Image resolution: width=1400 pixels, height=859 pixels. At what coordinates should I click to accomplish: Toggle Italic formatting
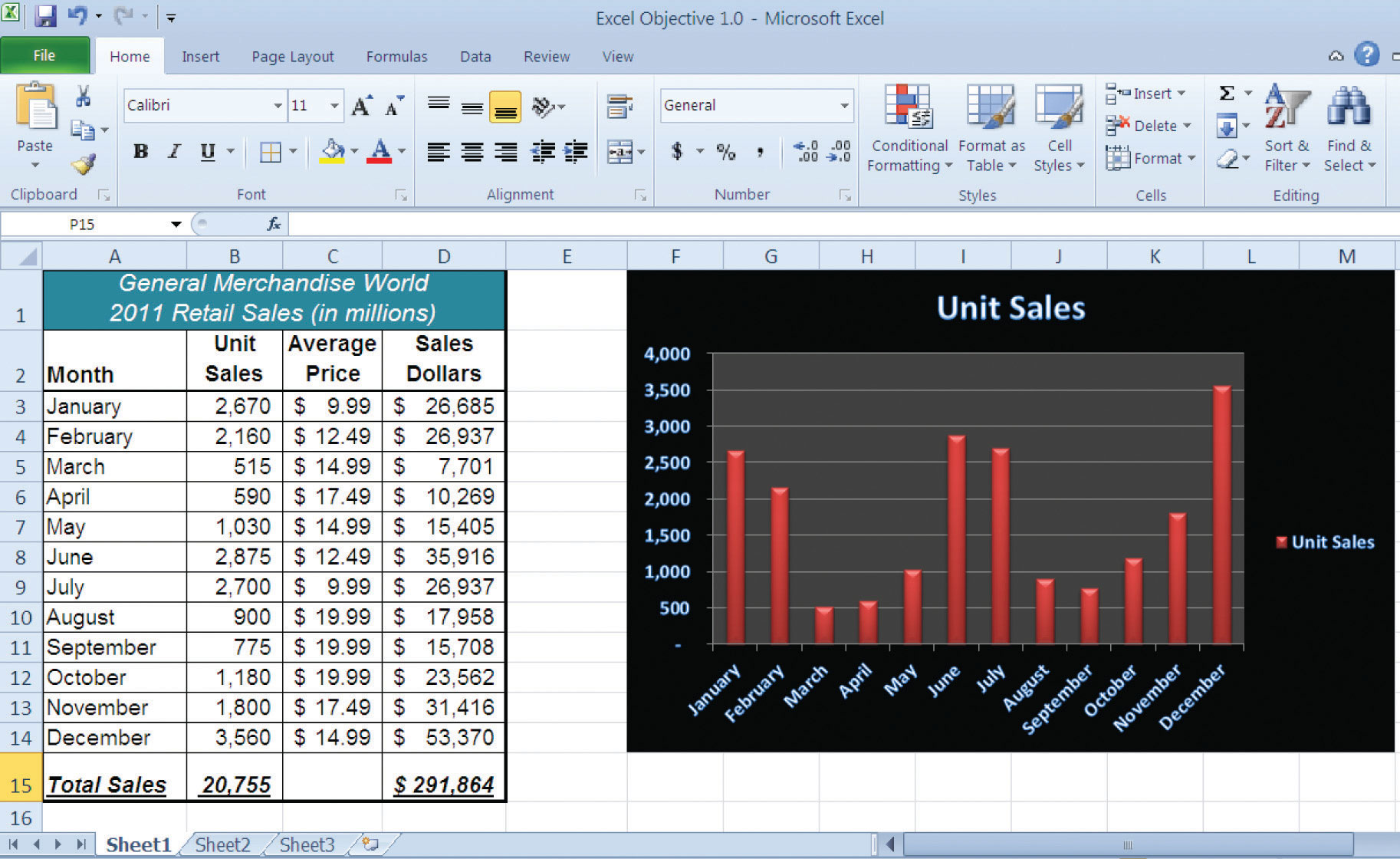[174, 152]
